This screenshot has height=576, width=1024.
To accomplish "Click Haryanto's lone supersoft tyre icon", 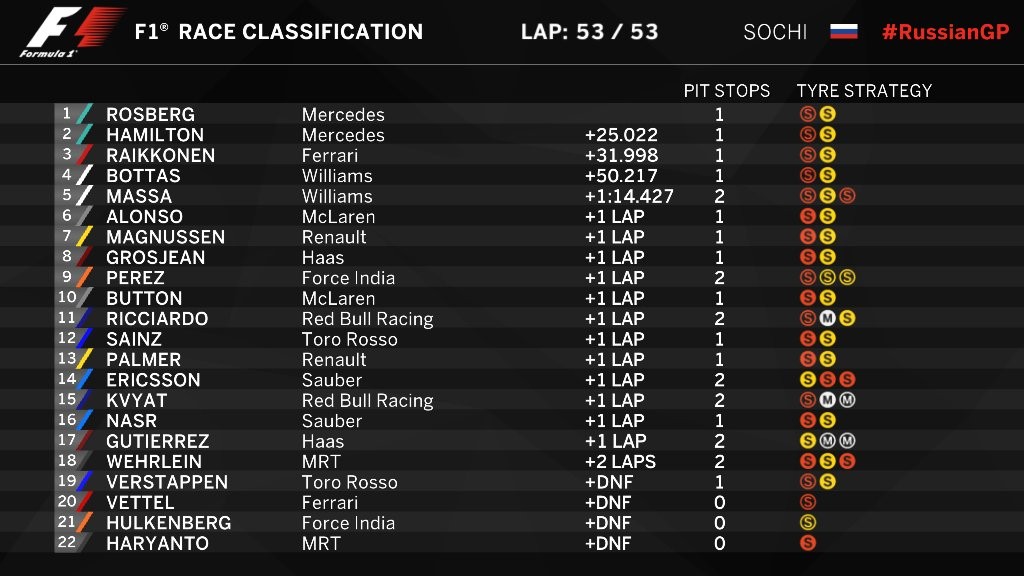I will pos(808,543).
